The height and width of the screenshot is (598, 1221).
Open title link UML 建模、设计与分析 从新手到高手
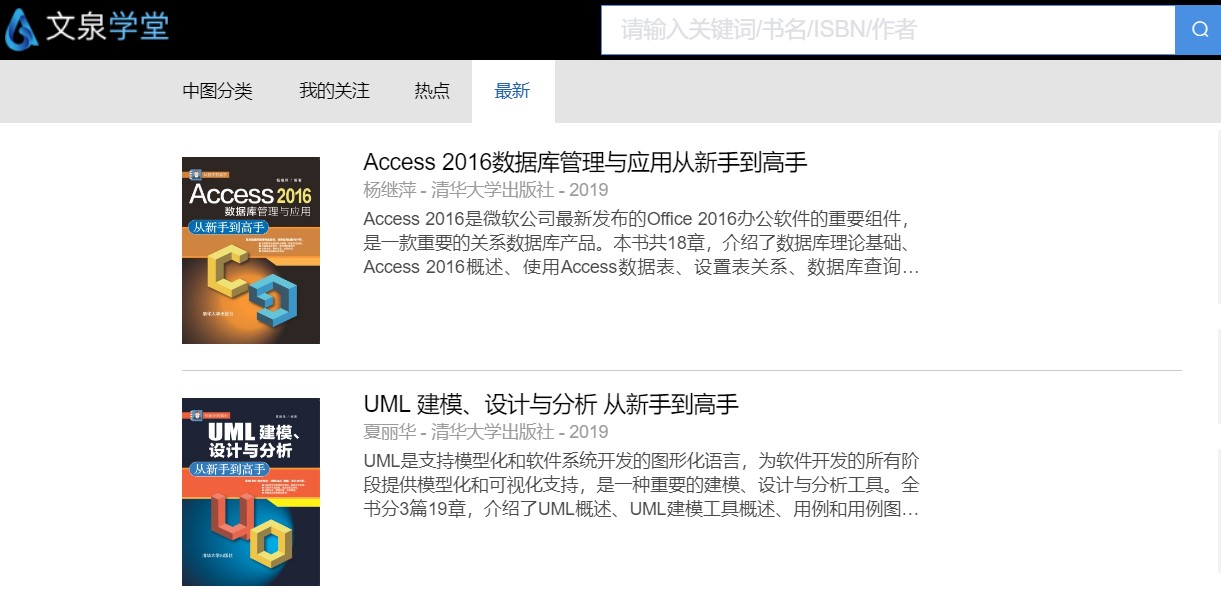click(x=551, y=405)
